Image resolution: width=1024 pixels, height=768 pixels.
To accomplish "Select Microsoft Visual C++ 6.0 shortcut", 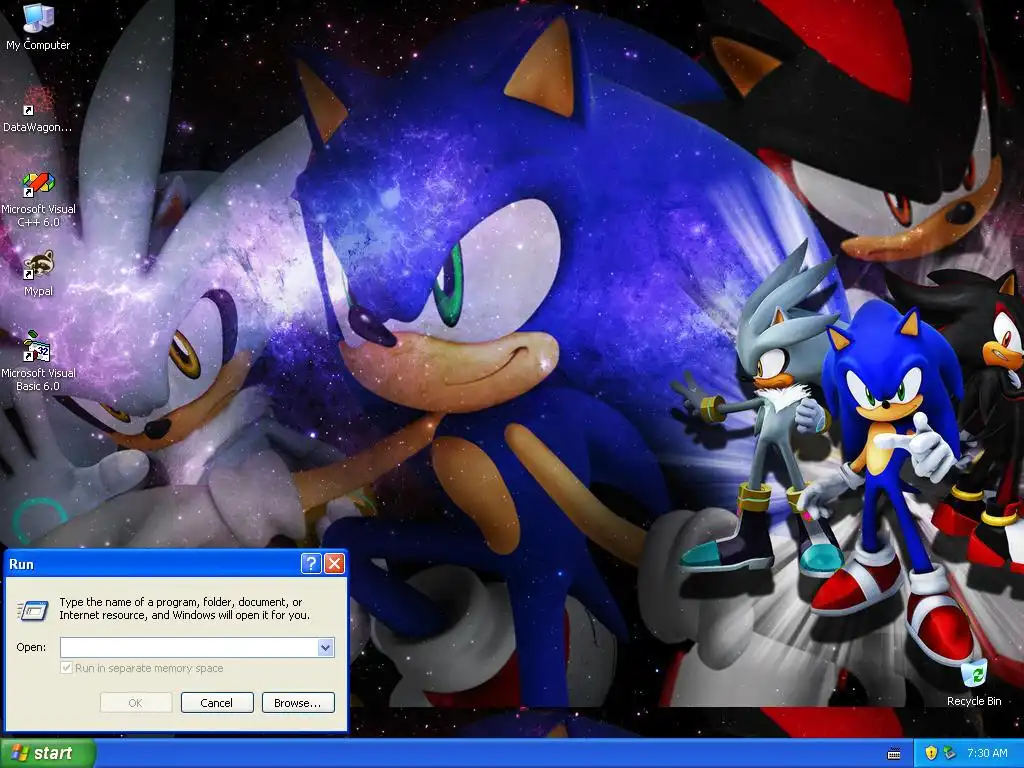I will pyautogui.click(x=38, y=199).
